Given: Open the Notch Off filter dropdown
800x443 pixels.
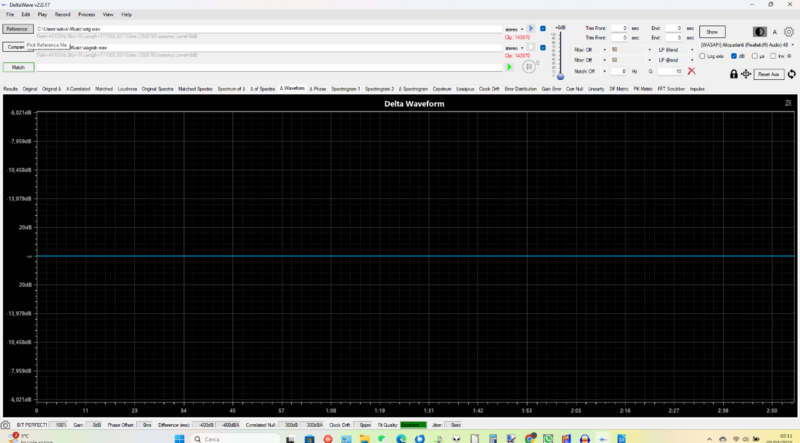Looking at the screenshot, I should pyautogui.click(x=588, y=71).
